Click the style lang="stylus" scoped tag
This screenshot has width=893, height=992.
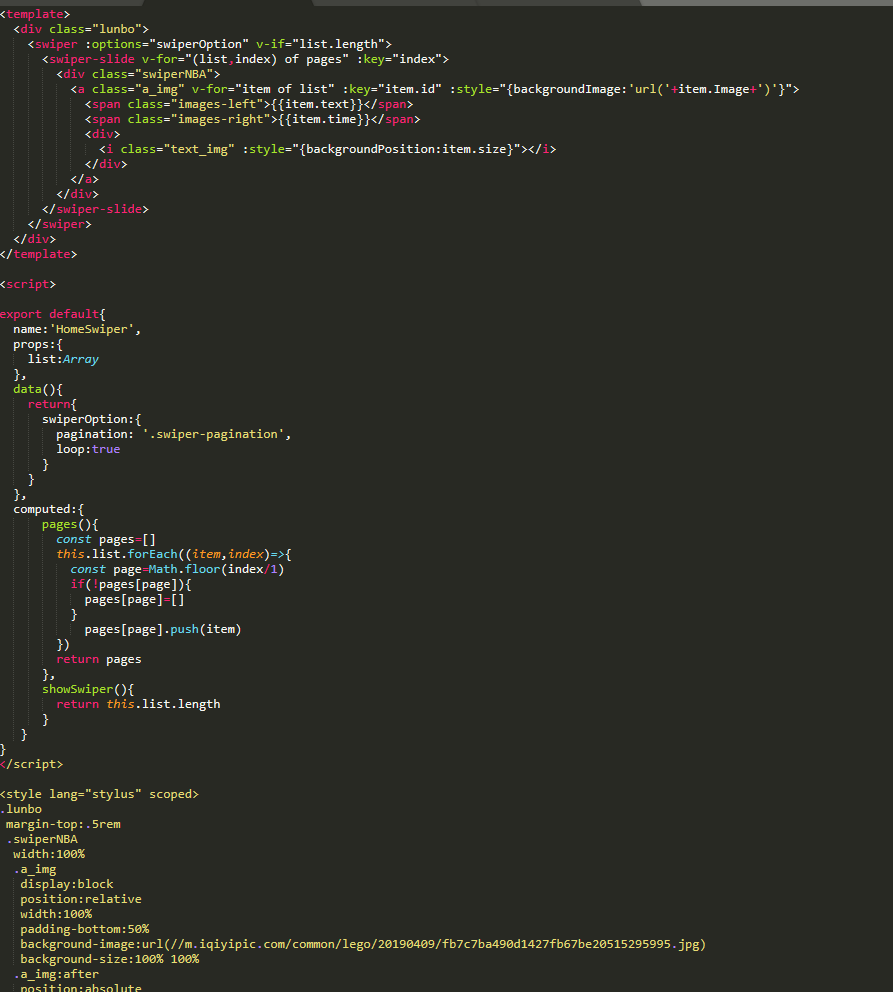(99, 795)
